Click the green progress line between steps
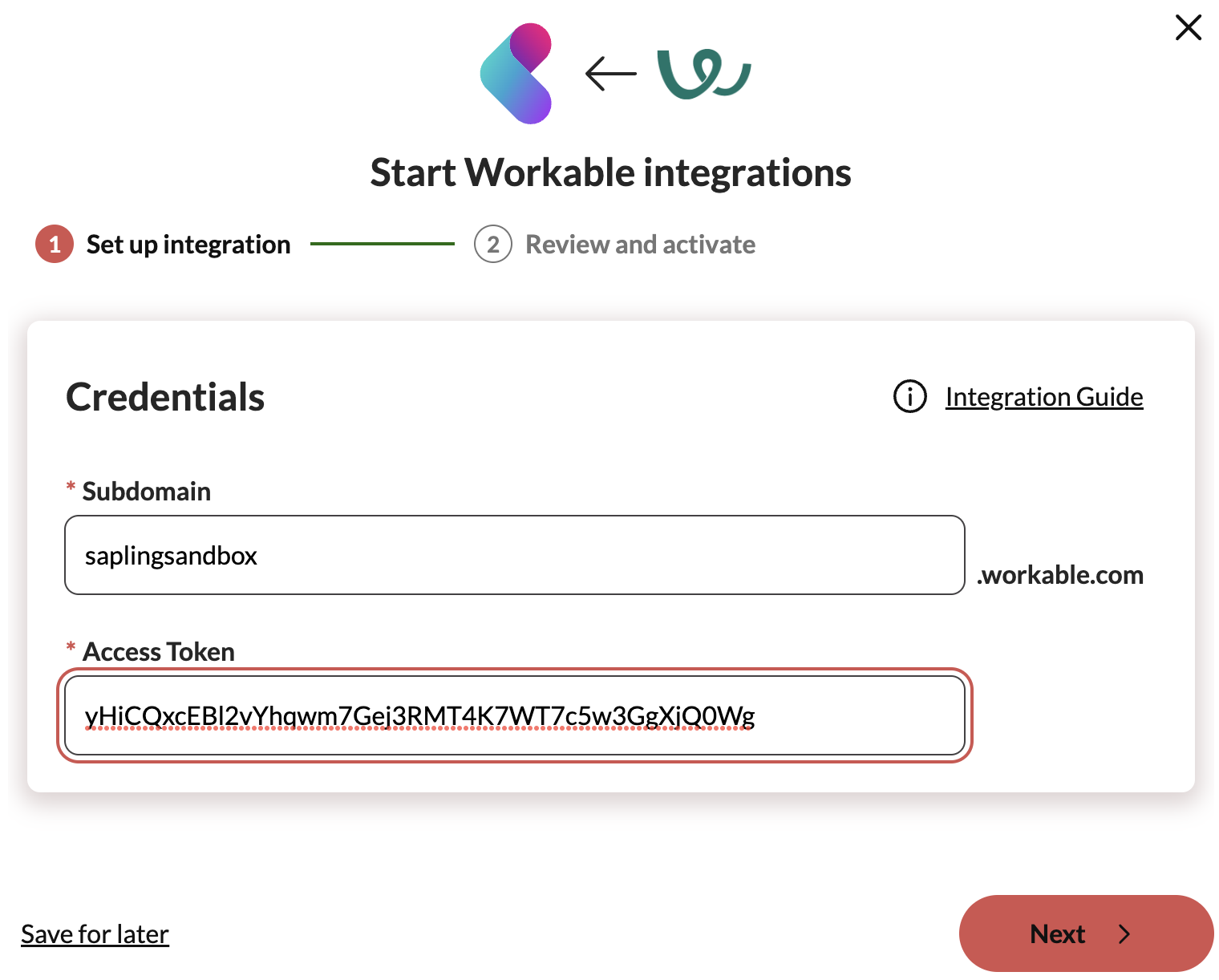The height and width of the screenshot is (980, 1219). pos(382,244)
